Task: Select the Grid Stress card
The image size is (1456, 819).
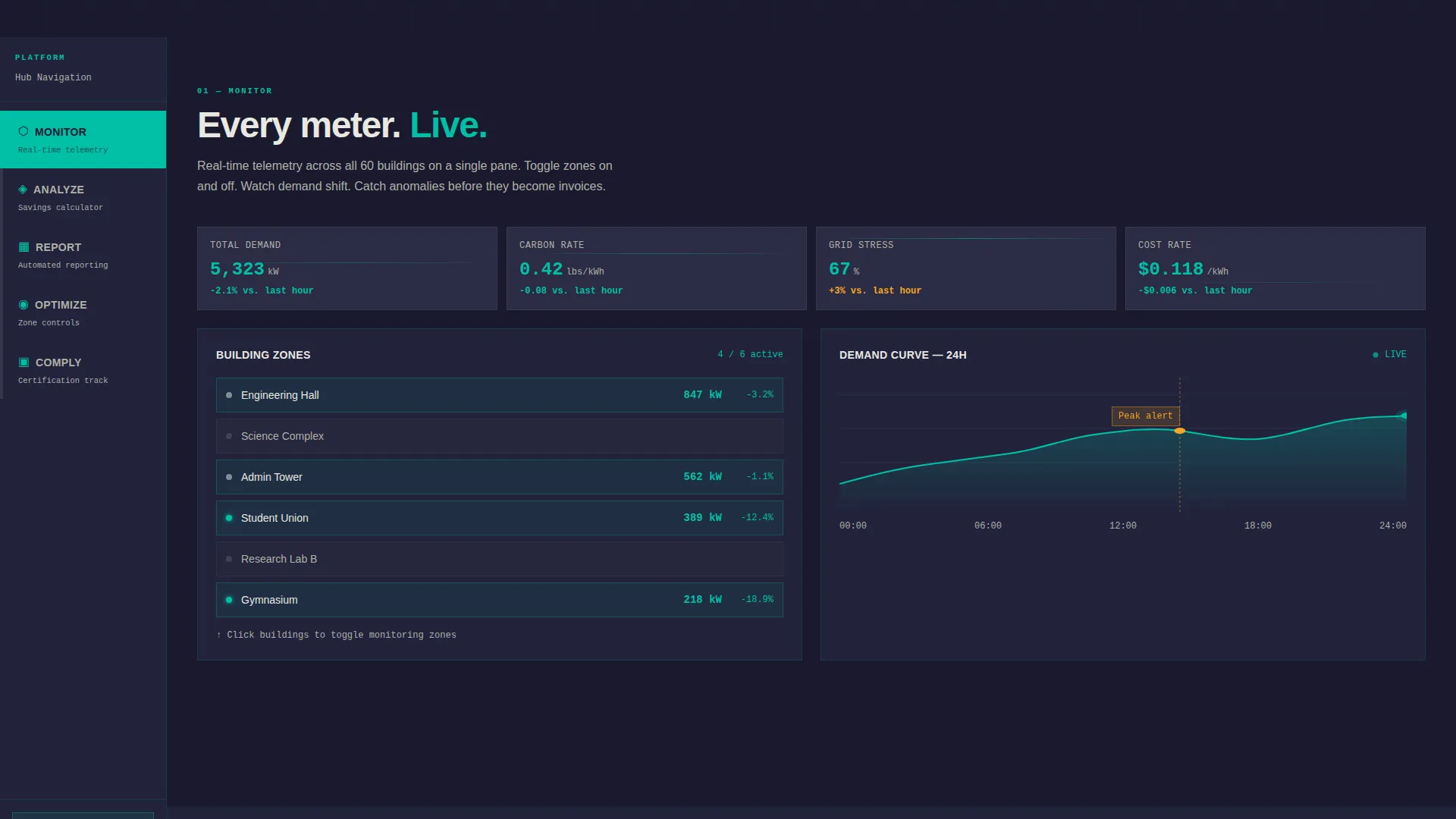Action: point(965,268)
